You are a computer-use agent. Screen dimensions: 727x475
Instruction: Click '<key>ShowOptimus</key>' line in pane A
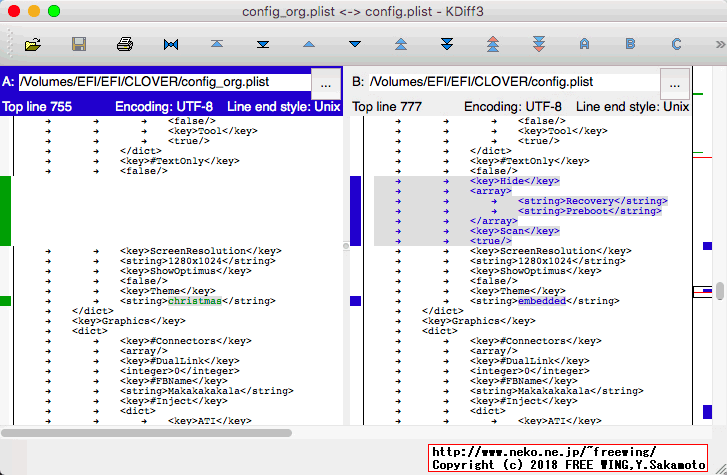point(186,271)
